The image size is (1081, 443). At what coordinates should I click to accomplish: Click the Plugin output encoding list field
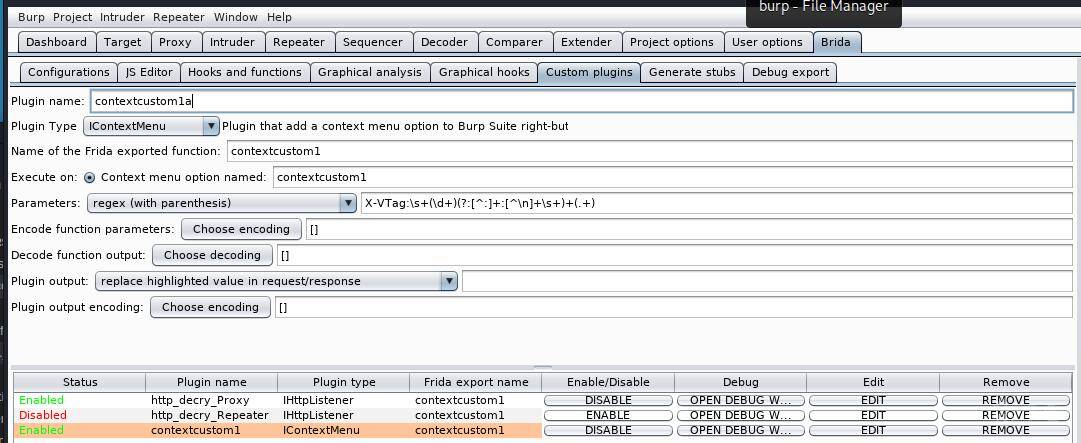674,307
